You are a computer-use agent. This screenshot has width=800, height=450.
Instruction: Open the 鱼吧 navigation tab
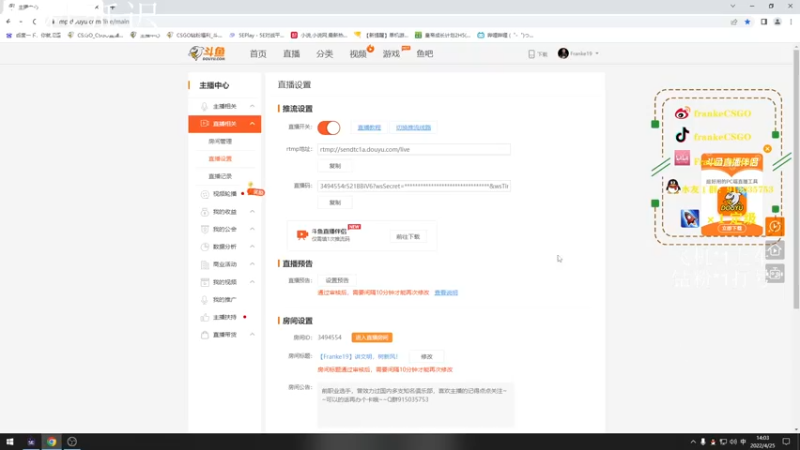424,54
